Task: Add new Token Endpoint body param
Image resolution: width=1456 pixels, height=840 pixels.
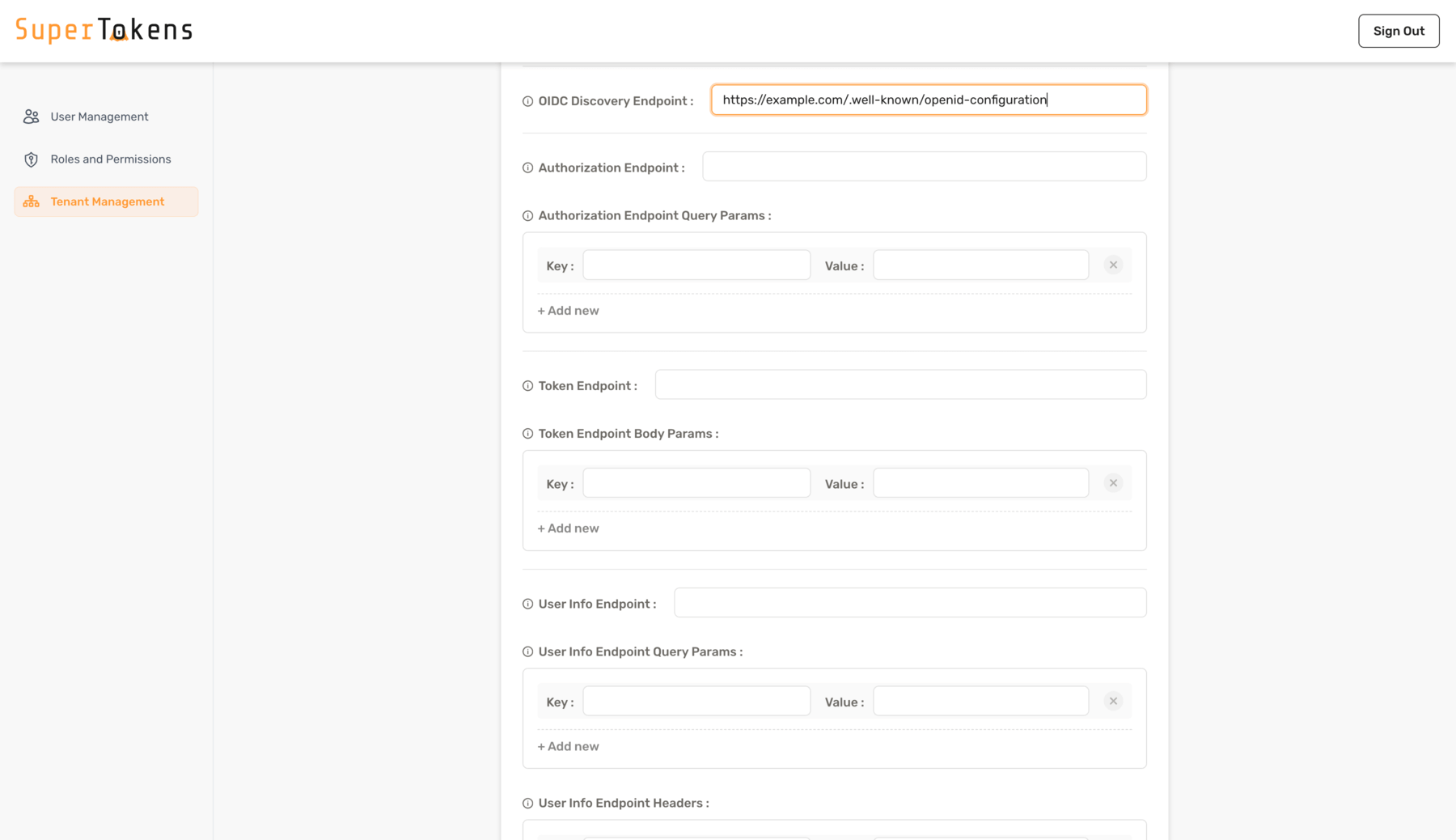Action: click(568, 528)
